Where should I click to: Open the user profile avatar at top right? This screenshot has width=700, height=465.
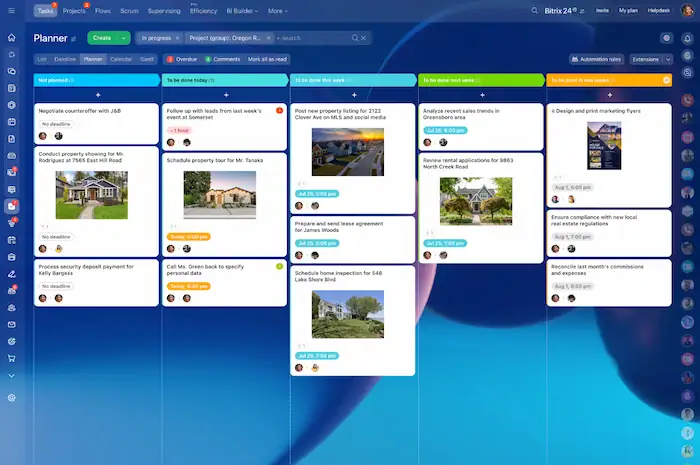click(687, 10)
